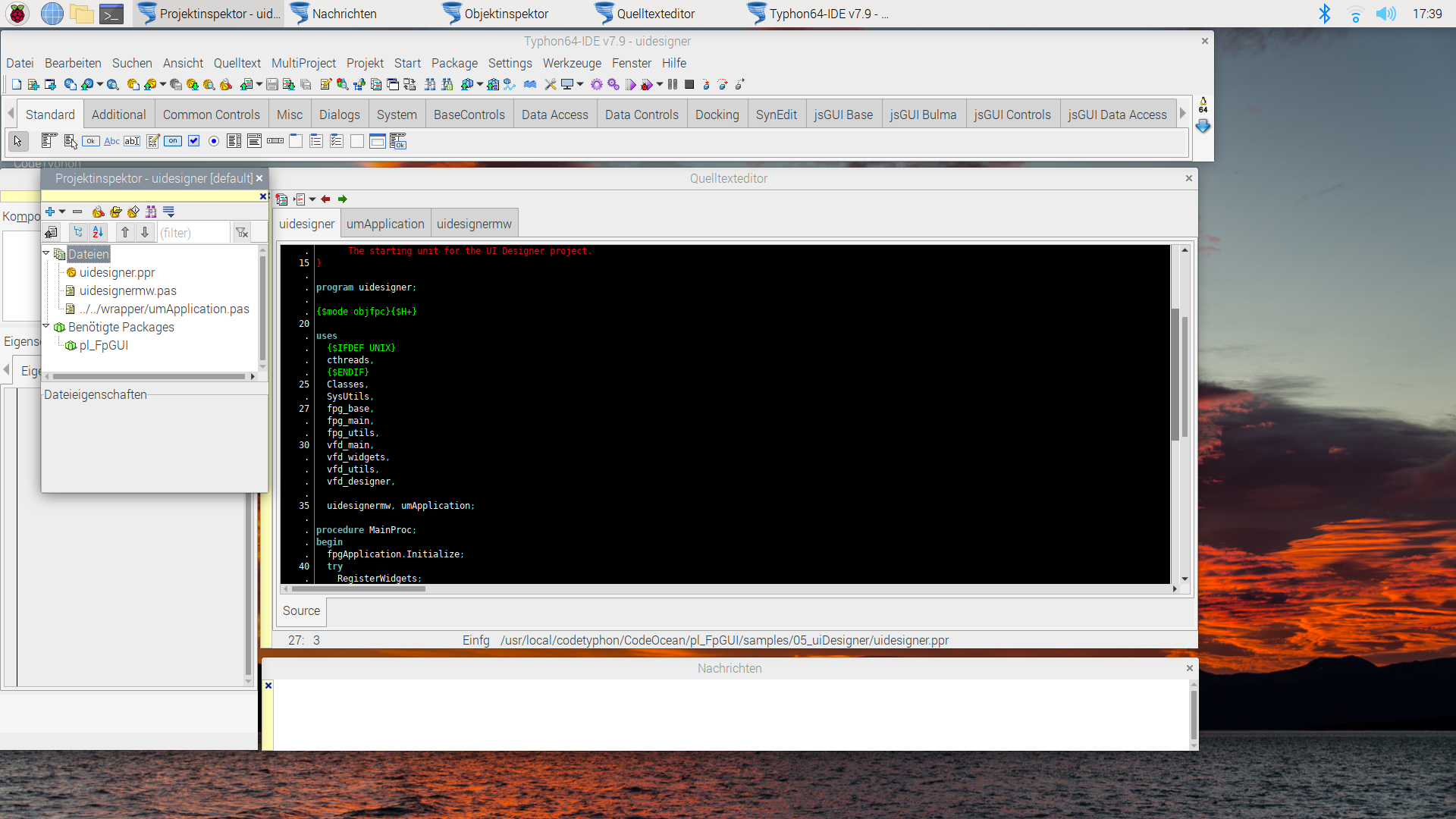Select the TMainMenu component icon

(49, 141)
